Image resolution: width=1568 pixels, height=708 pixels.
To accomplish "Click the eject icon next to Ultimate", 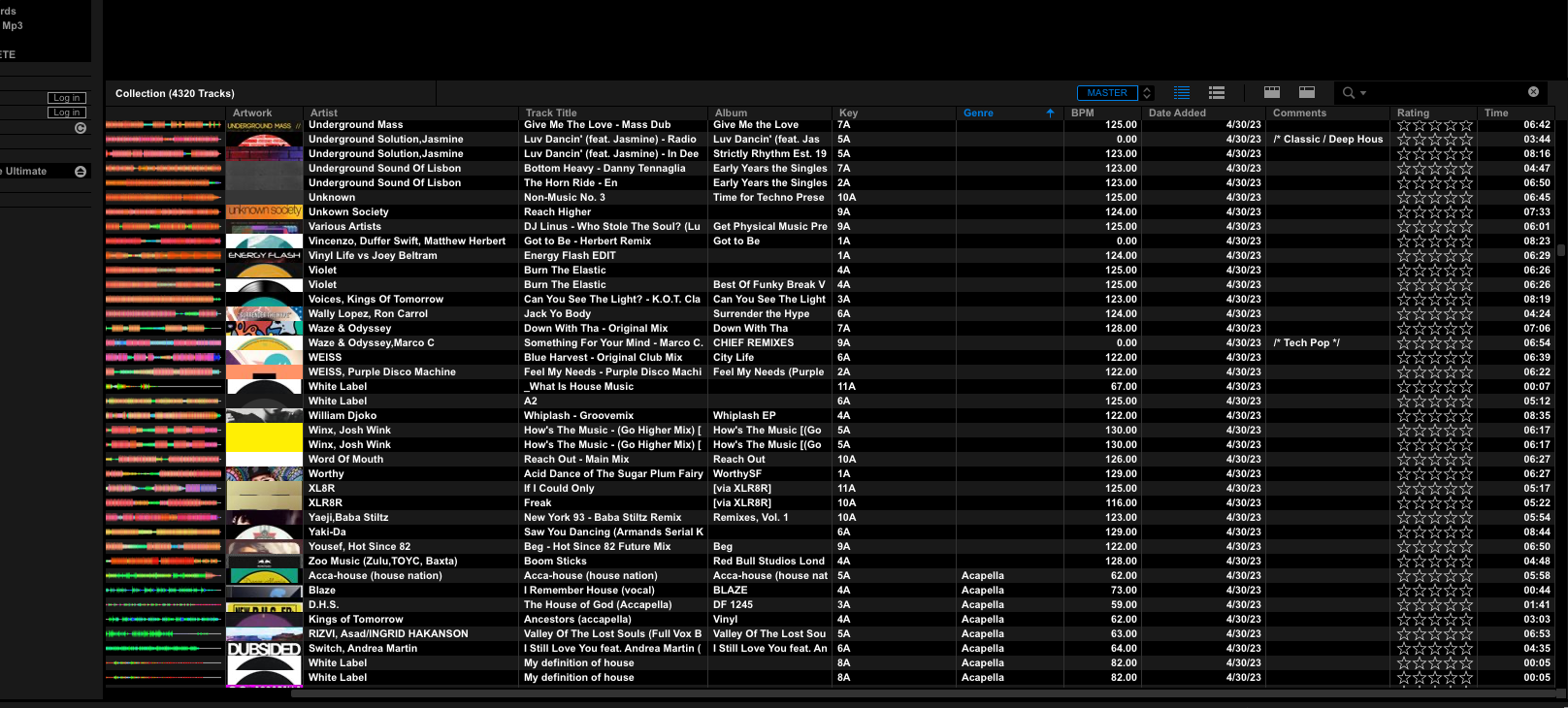I will click(x=81, y=172).
